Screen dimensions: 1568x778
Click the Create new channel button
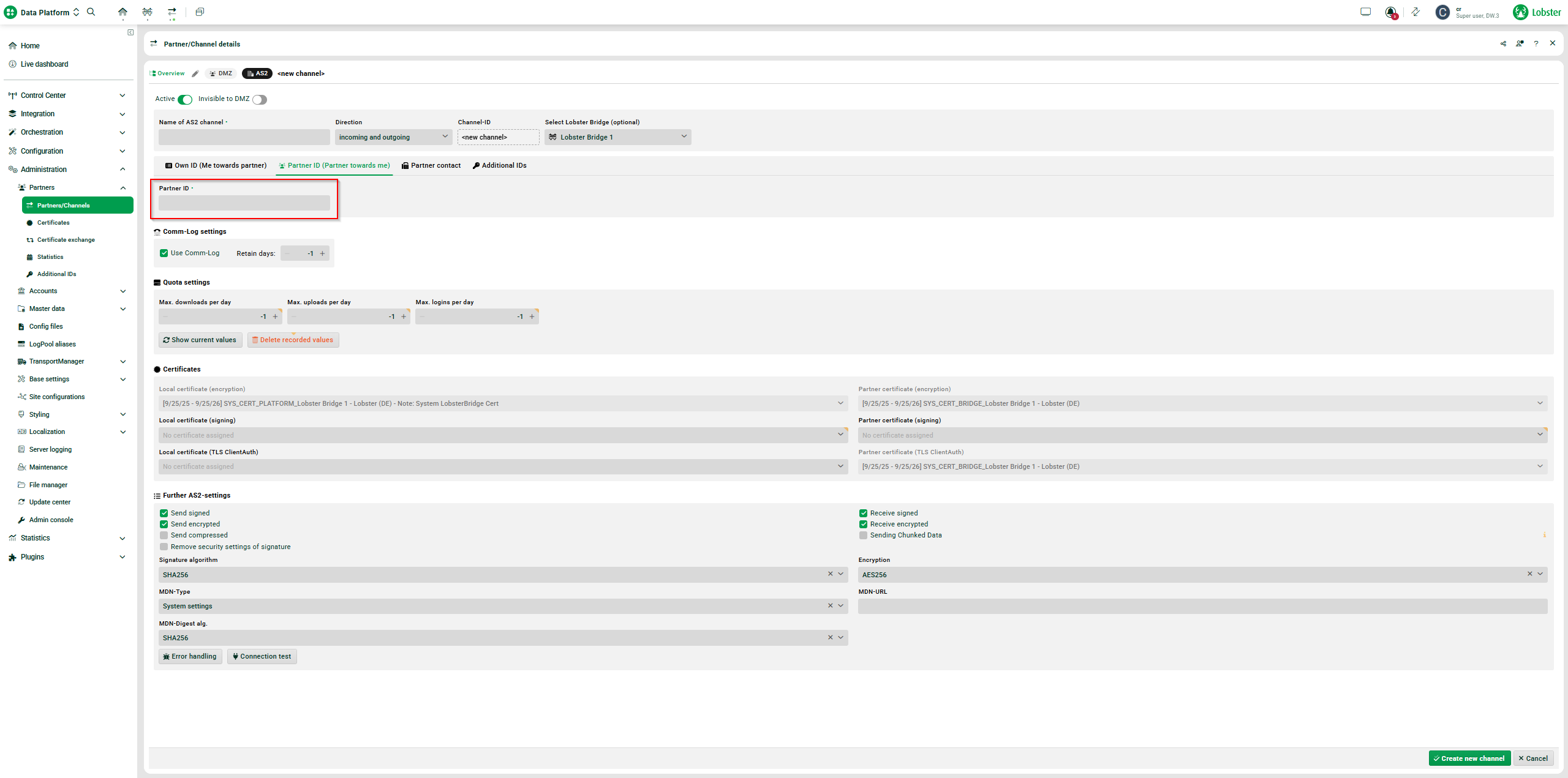(1469, 758)
